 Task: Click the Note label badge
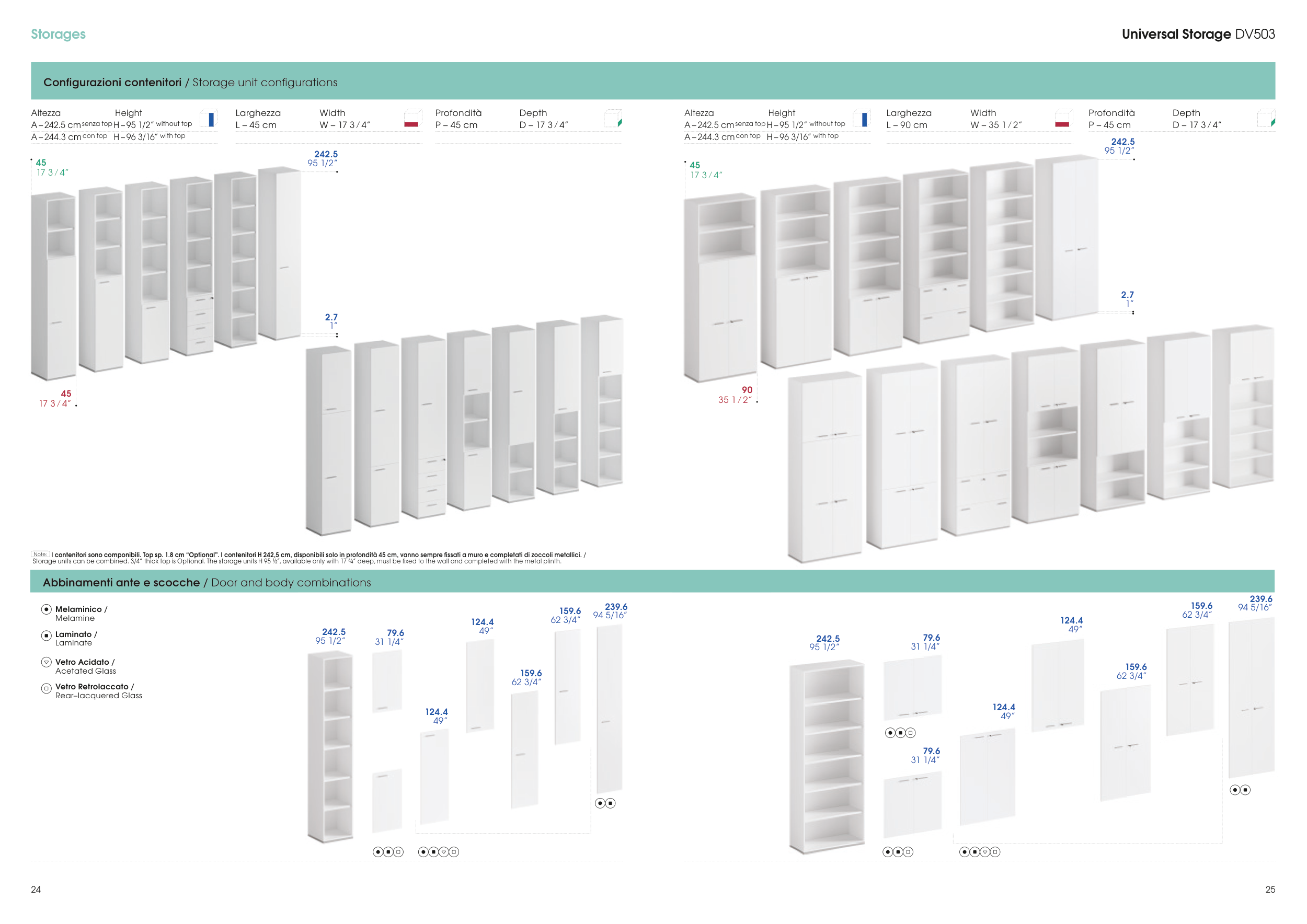click(x=40, y=554)
